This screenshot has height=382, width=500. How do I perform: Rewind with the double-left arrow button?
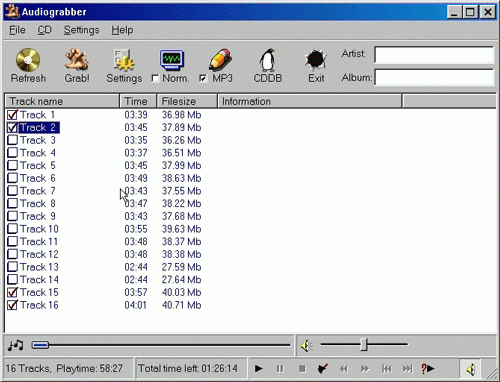[344, 369]
